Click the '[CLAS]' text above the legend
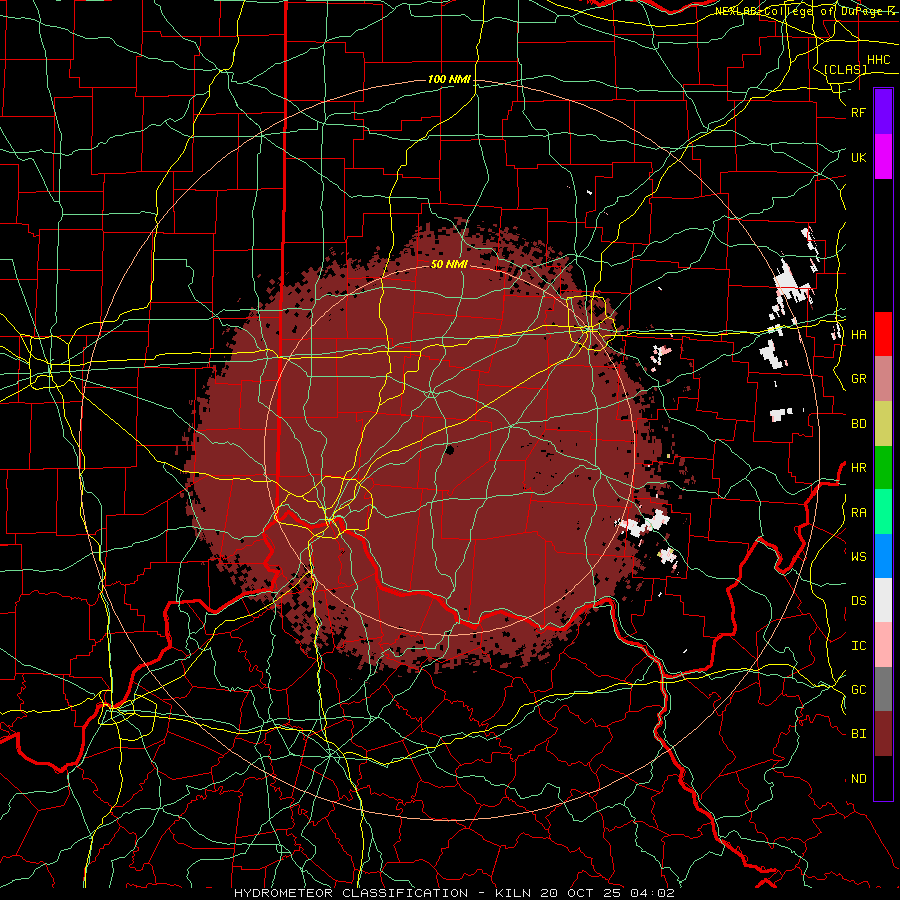Viewport: 900px width, 900px height. click(845, 69)
